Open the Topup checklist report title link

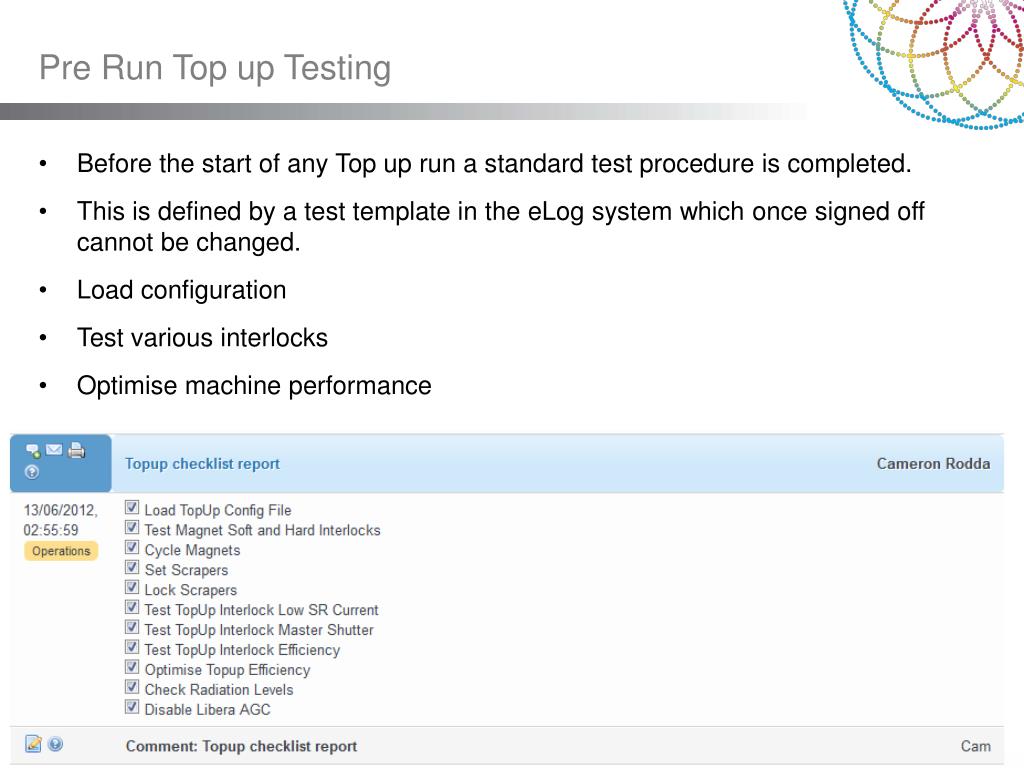click(202, 464)
